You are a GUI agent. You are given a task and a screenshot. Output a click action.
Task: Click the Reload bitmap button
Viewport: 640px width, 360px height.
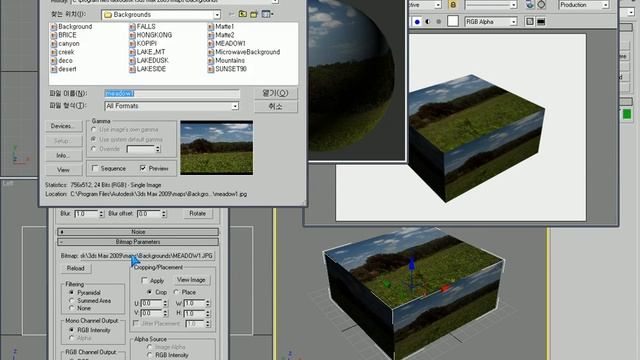click(76, 268)
